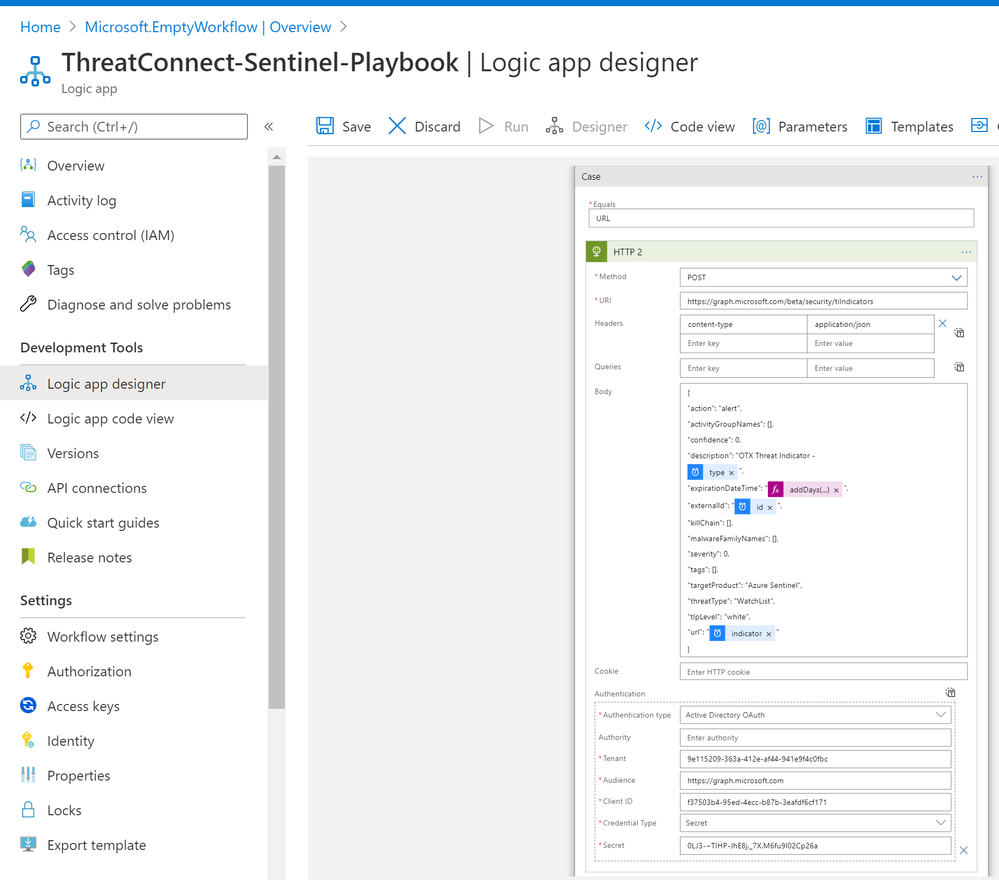Remove the id token from Body
The image size is (999, 880).
point(770,507)
